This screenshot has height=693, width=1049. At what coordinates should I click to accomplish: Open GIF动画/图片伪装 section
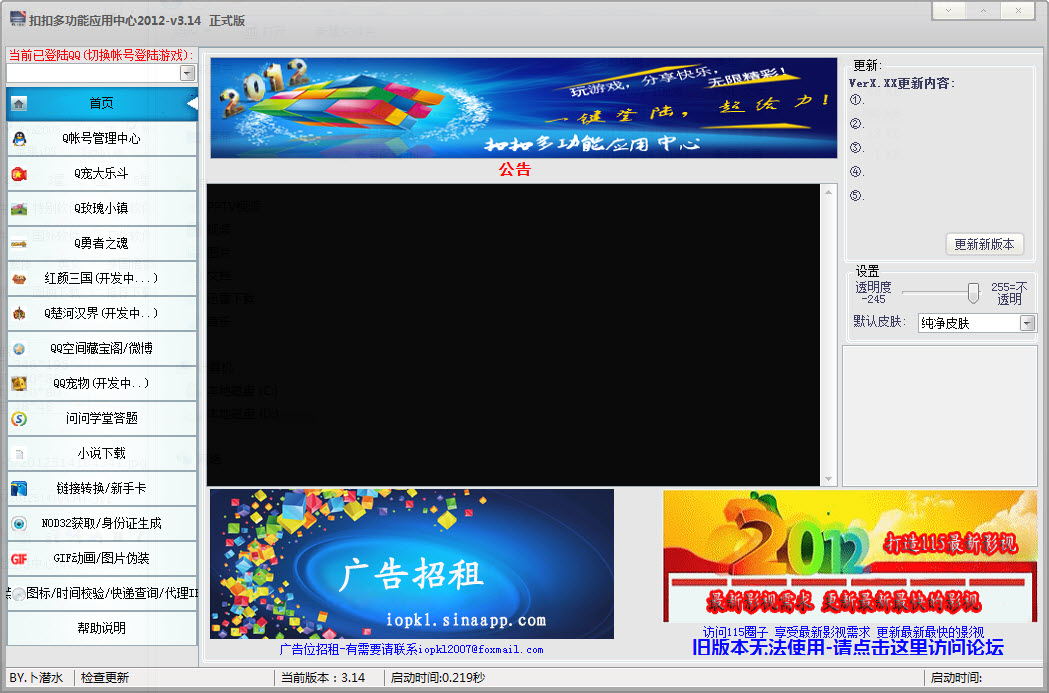(102, 559)
